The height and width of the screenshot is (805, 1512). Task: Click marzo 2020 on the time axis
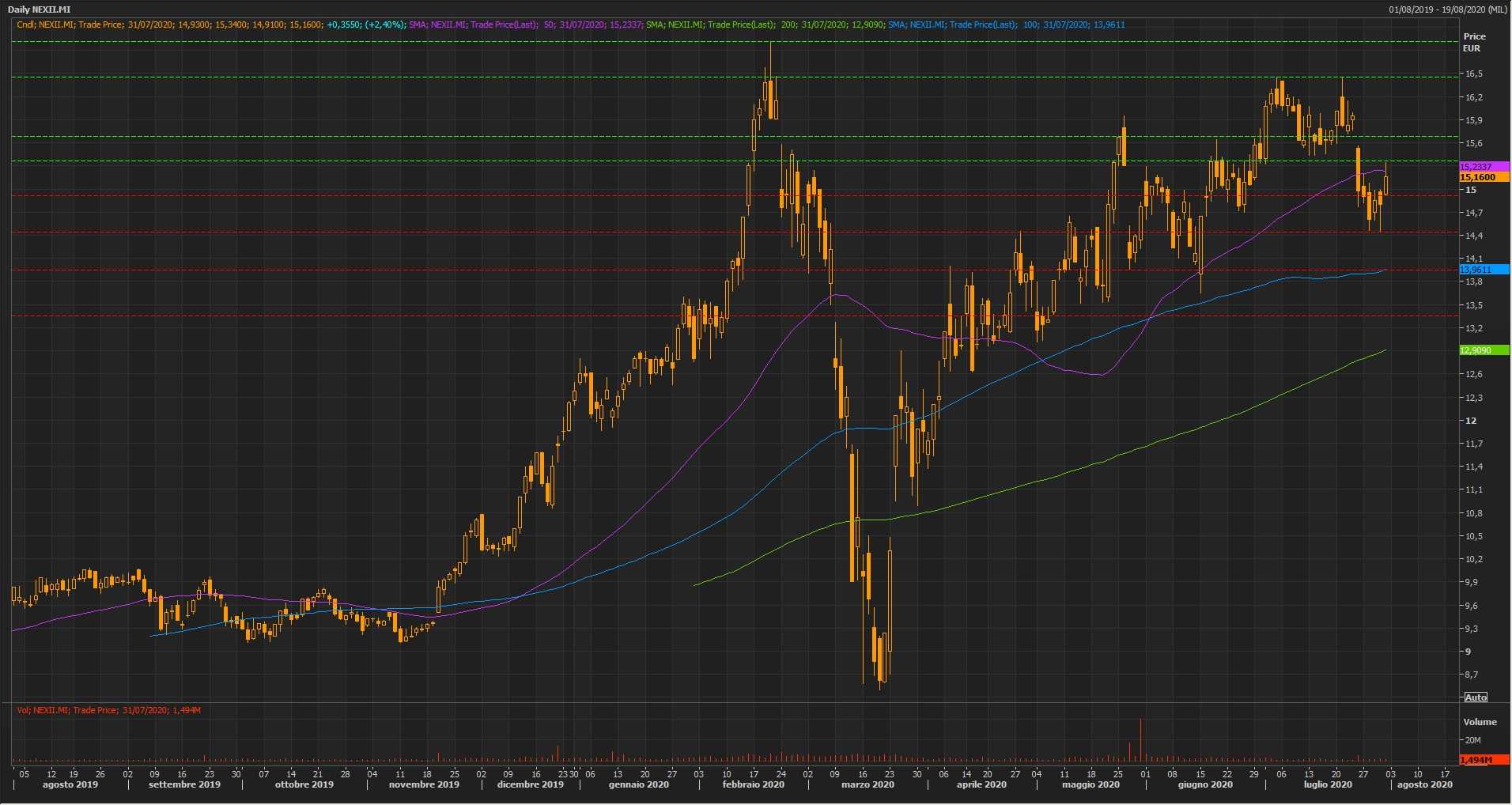[x=868, y=784]
